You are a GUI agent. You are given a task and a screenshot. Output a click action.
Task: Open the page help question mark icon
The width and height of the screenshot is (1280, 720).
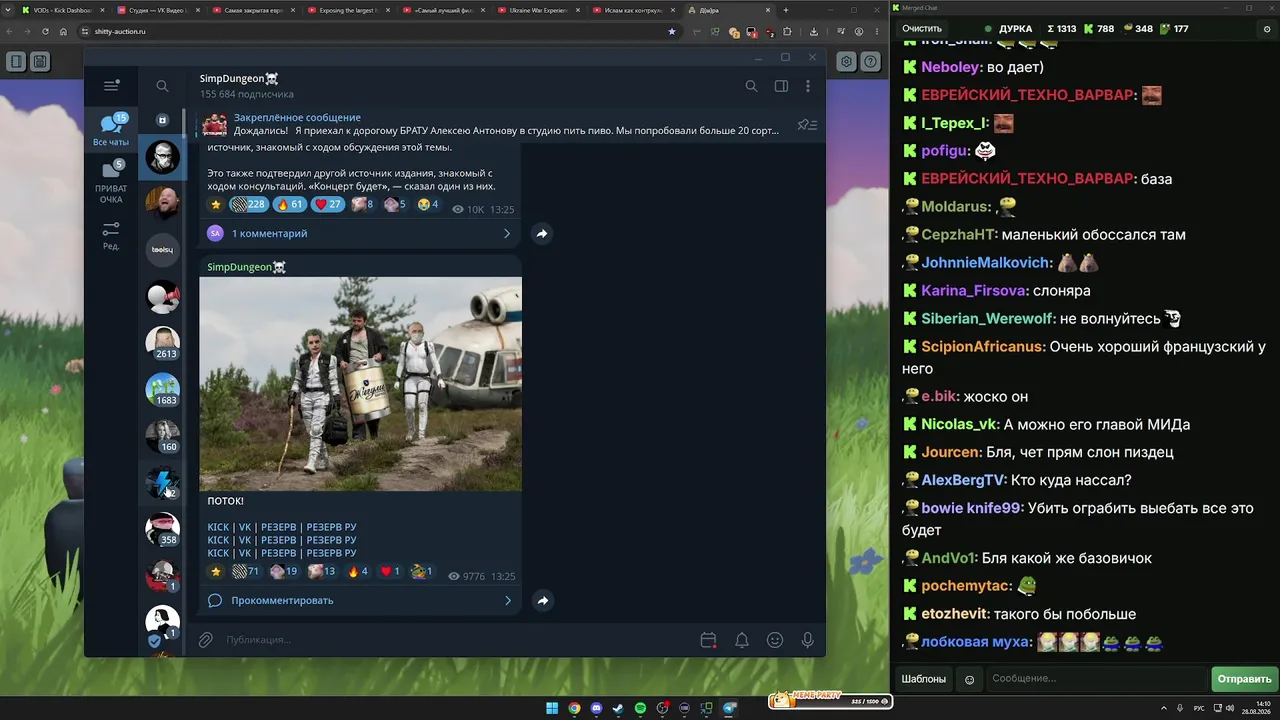[871, 61]
